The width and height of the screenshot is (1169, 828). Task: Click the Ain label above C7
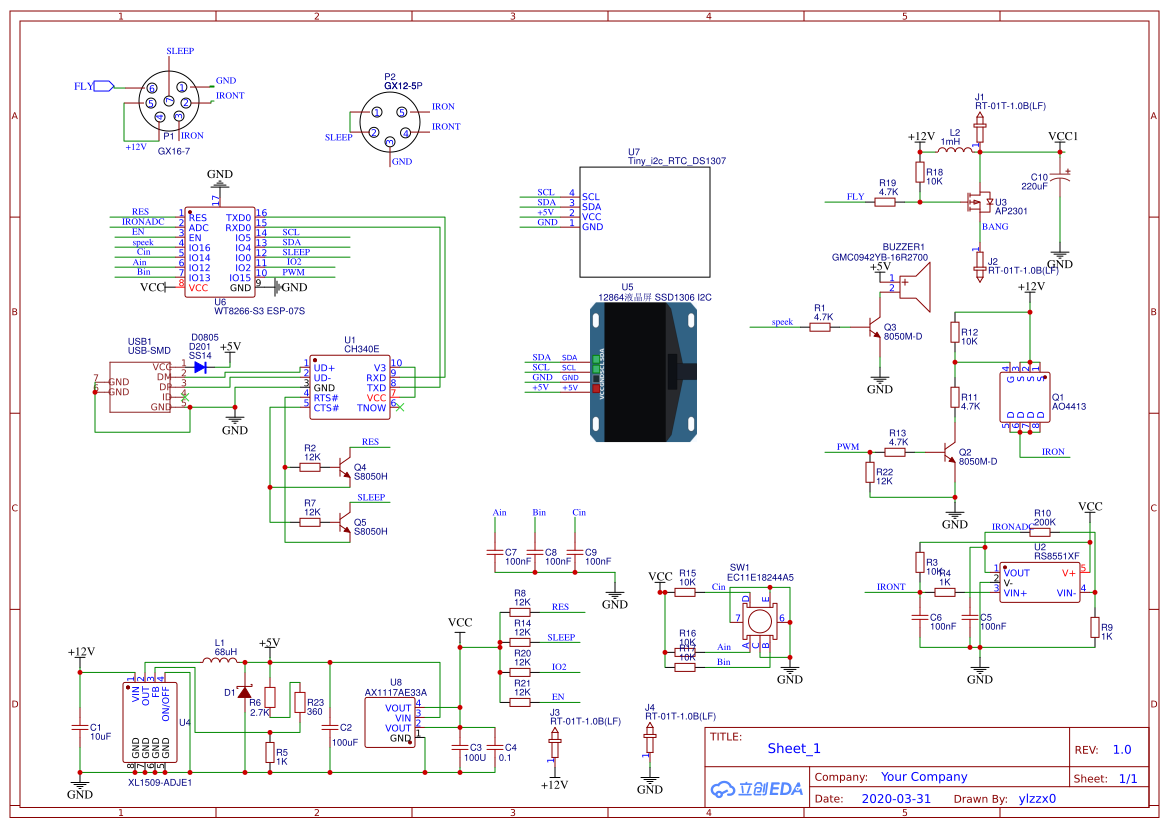pyautogui.click(x=500, y=513)
